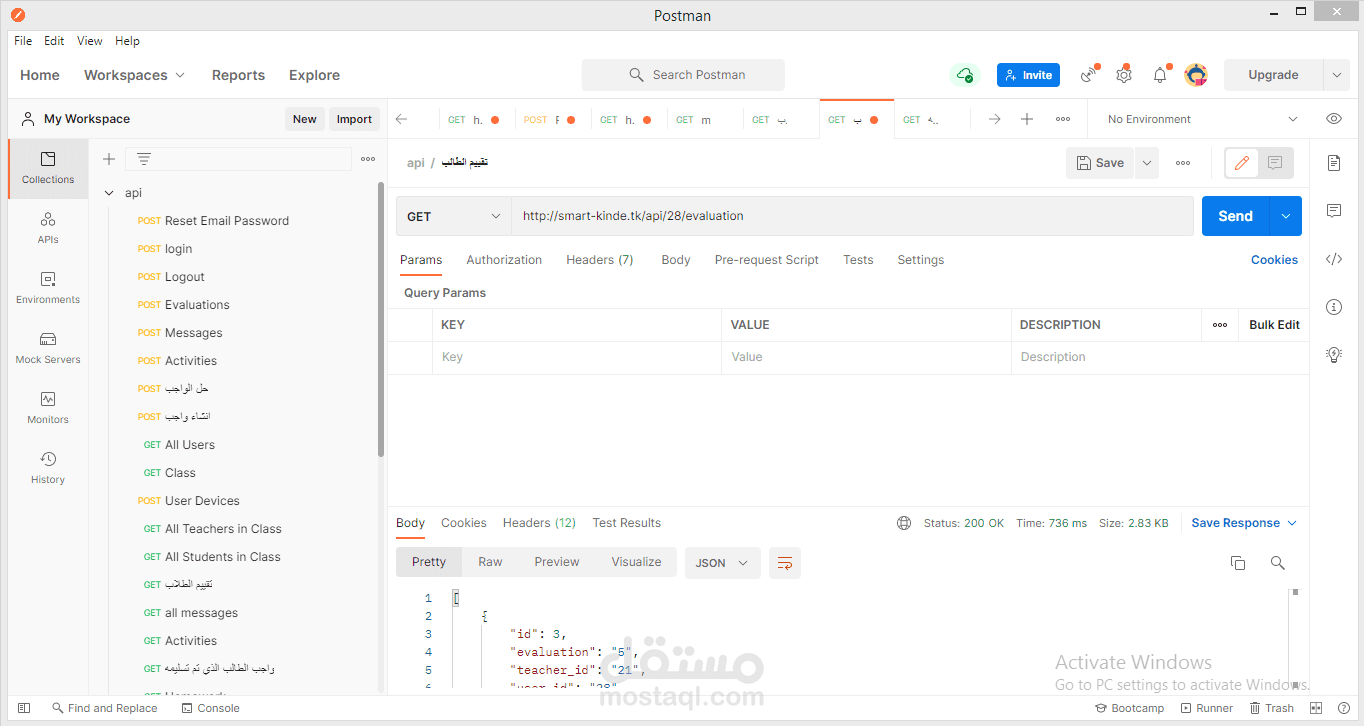This screenshot has height=726, width=1364.
Task: Copy the response body with copy icon
Action: [x=1238, y=563]
